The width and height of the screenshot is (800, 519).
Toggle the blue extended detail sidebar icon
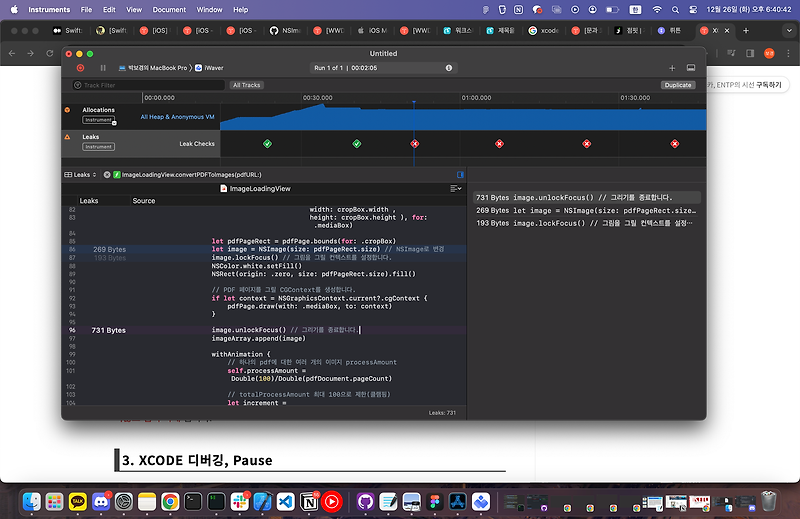[460, 175]
